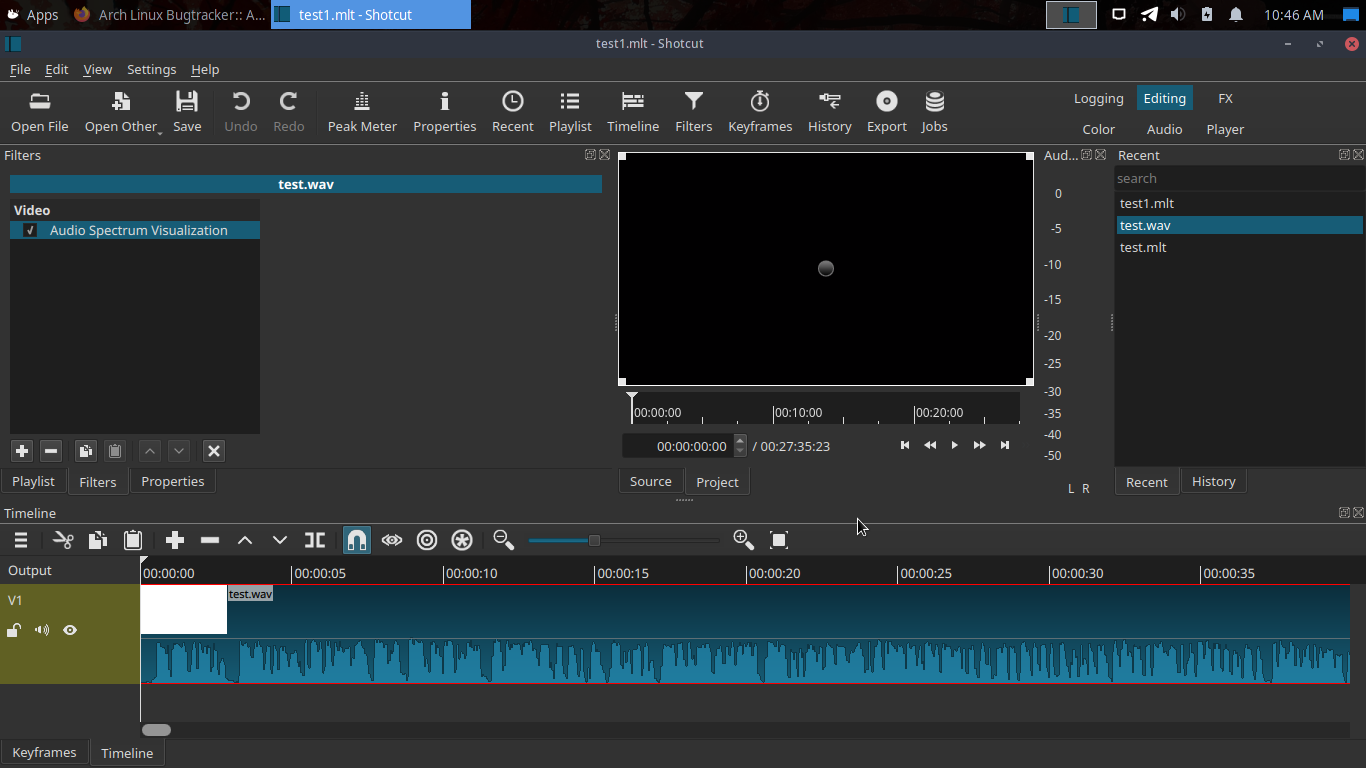The image size is (1366, 768).
Task: Click the scrub while dragging icon
Action: coord(392,540)
